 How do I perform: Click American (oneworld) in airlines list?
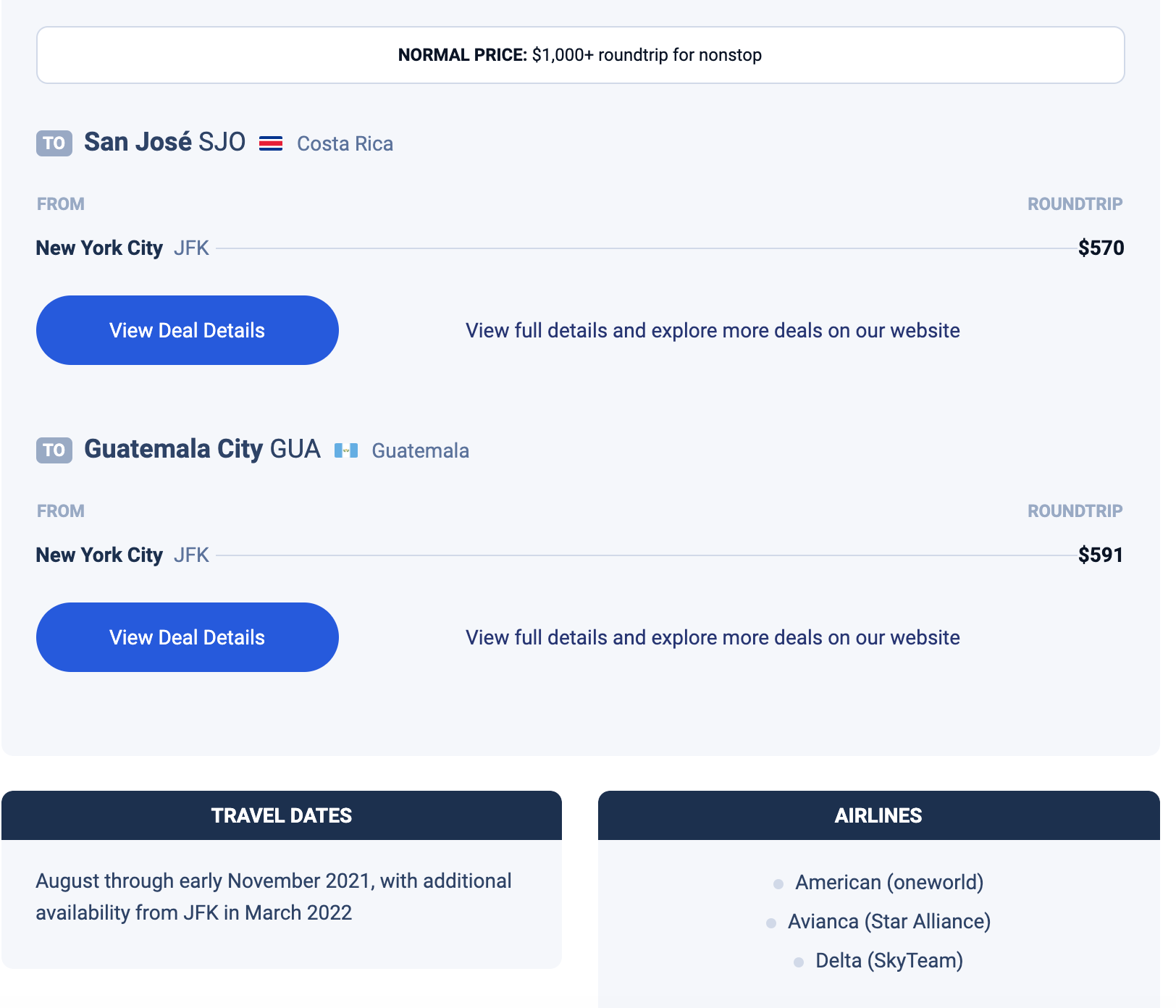tap(889, 882)
